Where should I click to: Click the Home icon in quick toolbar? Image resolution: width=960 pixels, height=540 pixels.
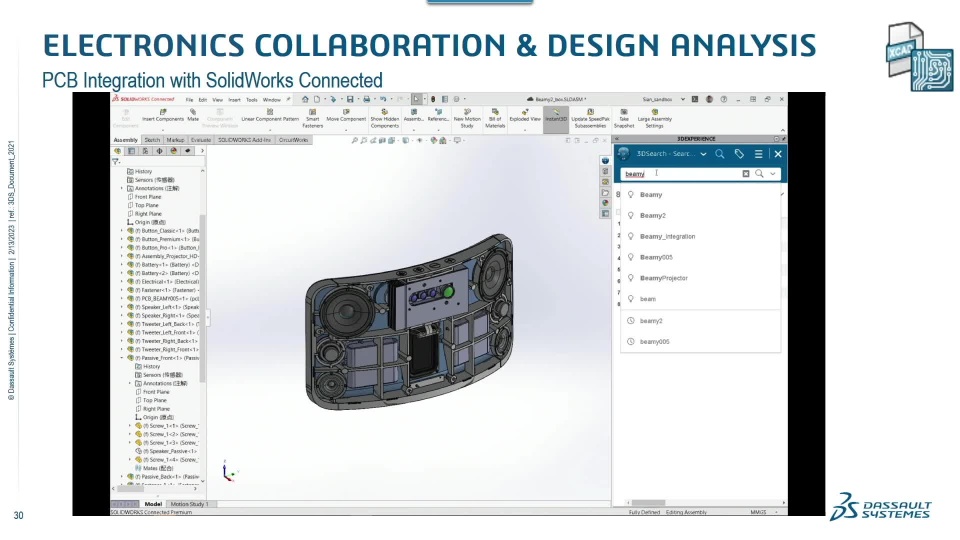coord(305,99)
